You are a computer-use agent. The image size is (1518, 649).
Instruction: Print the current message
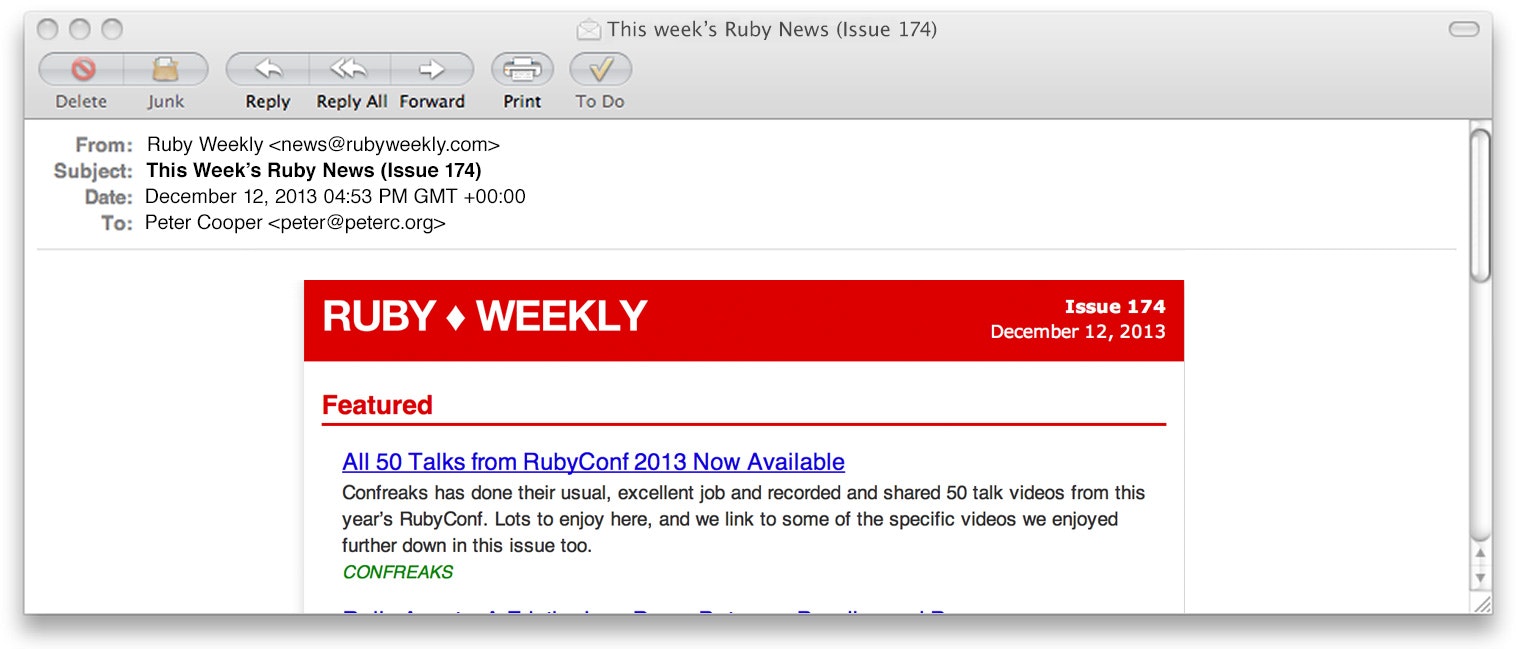tap(521, 70)
